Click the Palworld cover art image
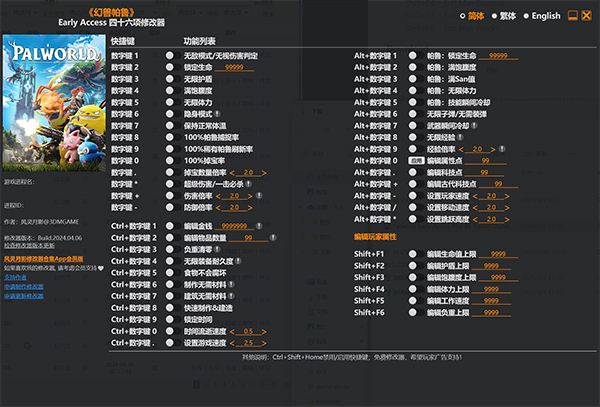The image size is (600, 407). point(54,103)
